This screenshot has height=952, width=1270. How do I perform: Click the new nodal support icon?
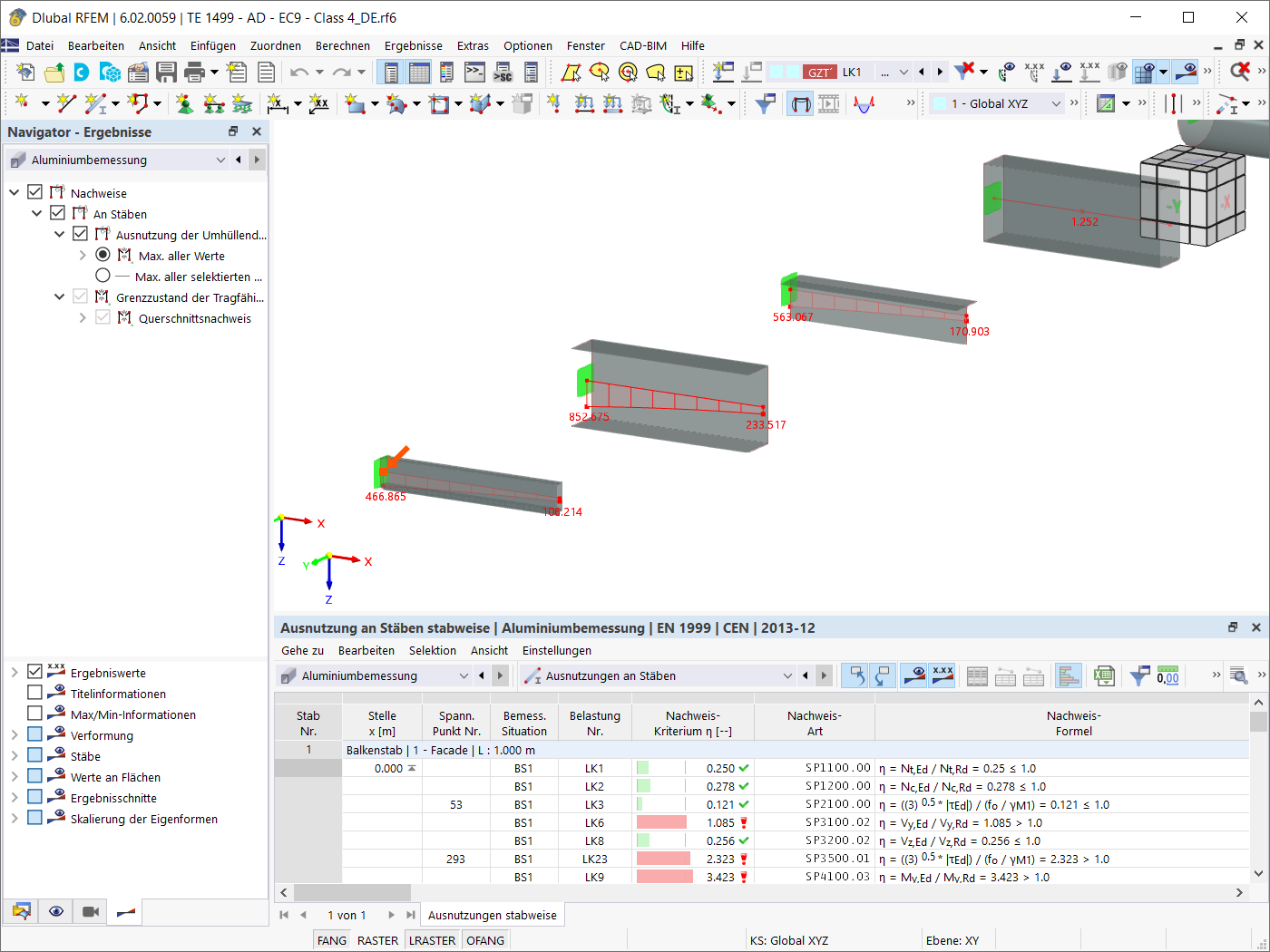(184, 104)
